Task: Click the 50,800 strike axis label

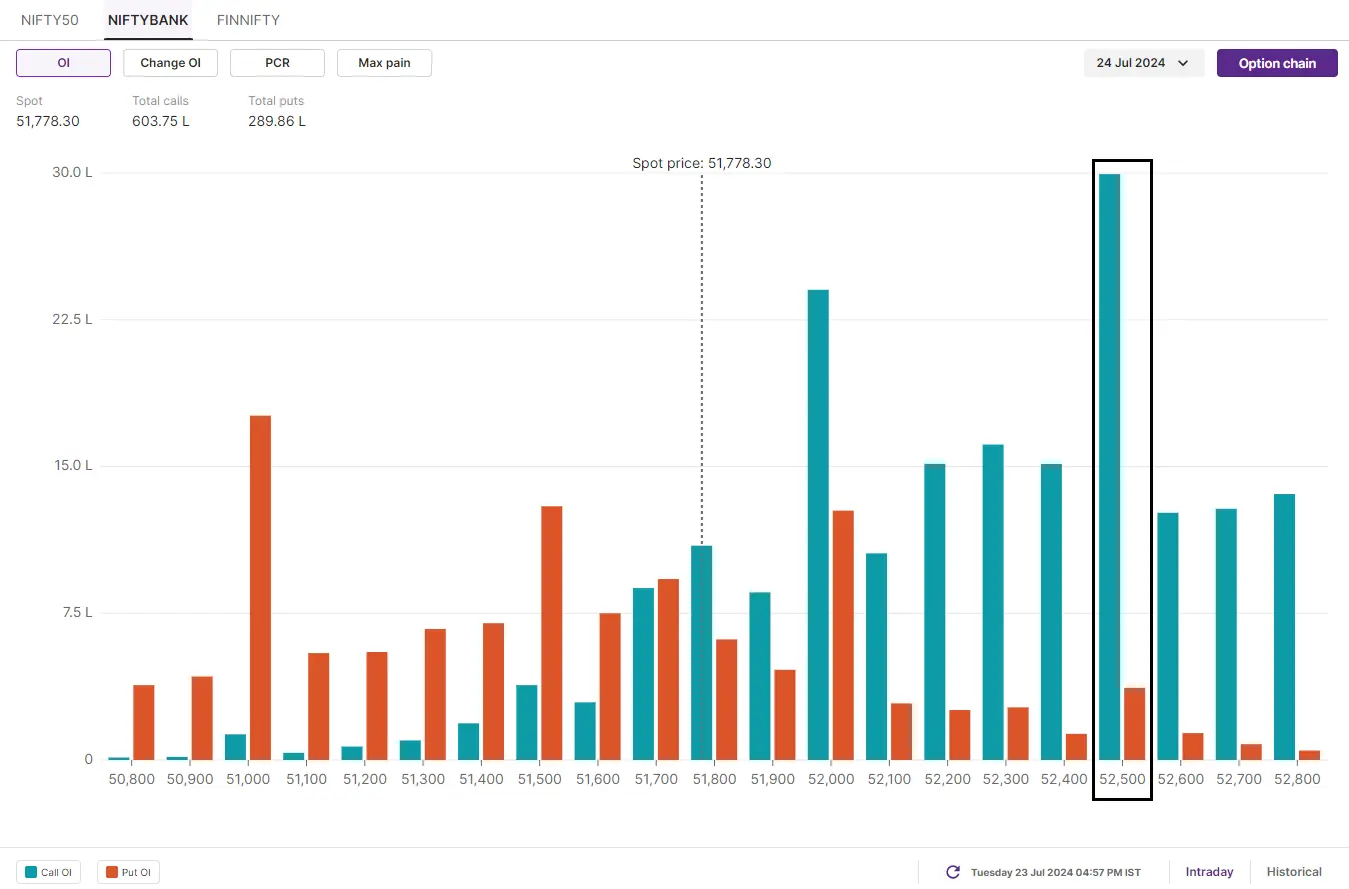Action: click(132, 779)
